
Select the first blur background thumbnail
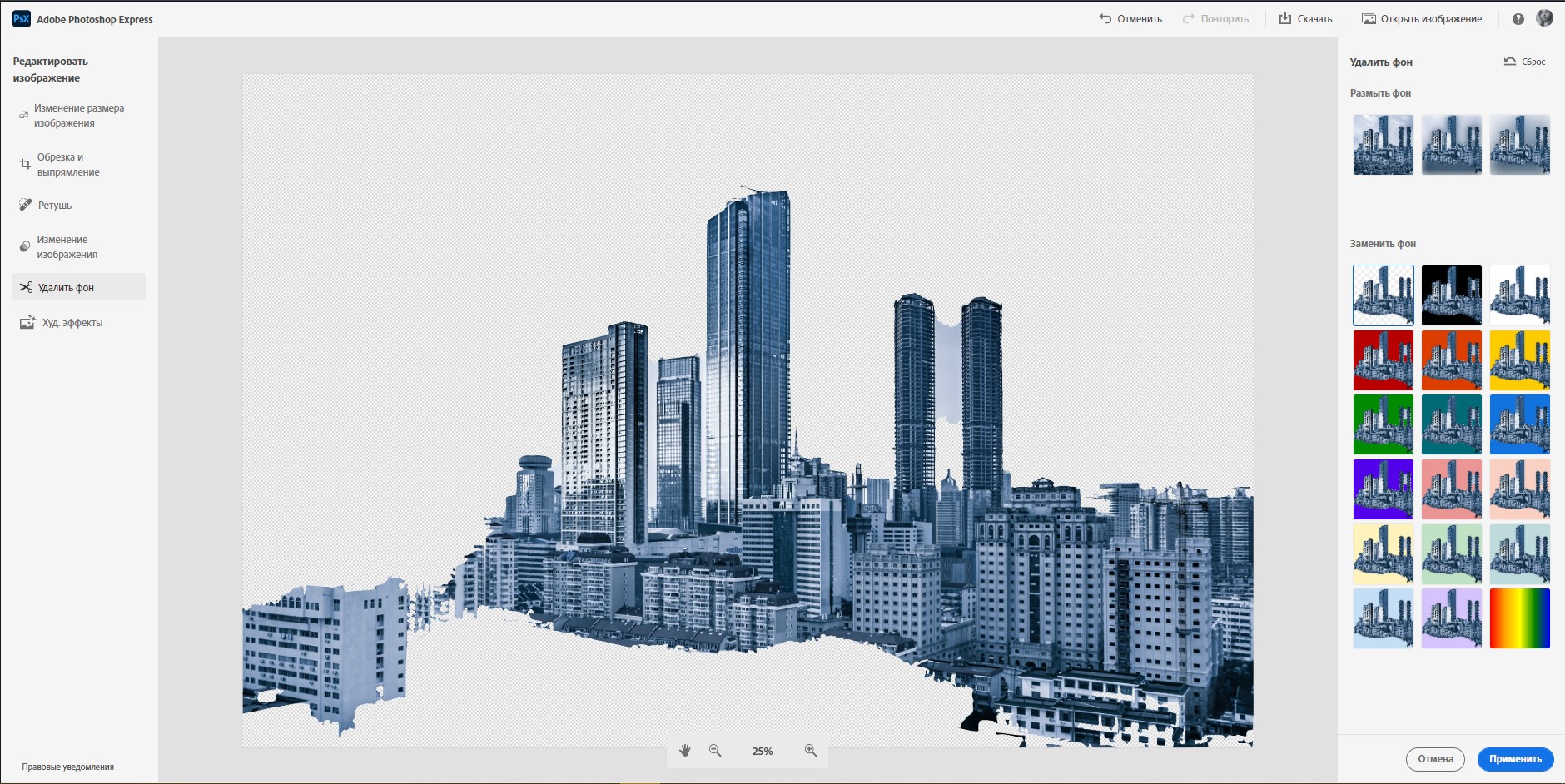pos(1383,145)
